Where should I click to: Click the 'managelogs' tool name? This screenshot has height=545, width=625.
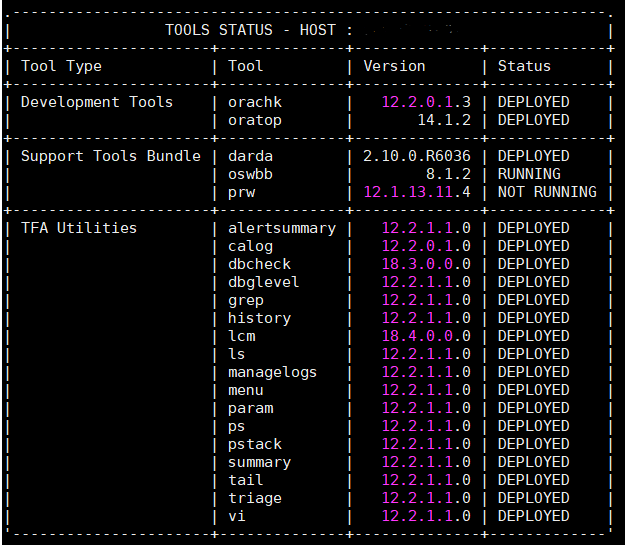coord(272,372)
